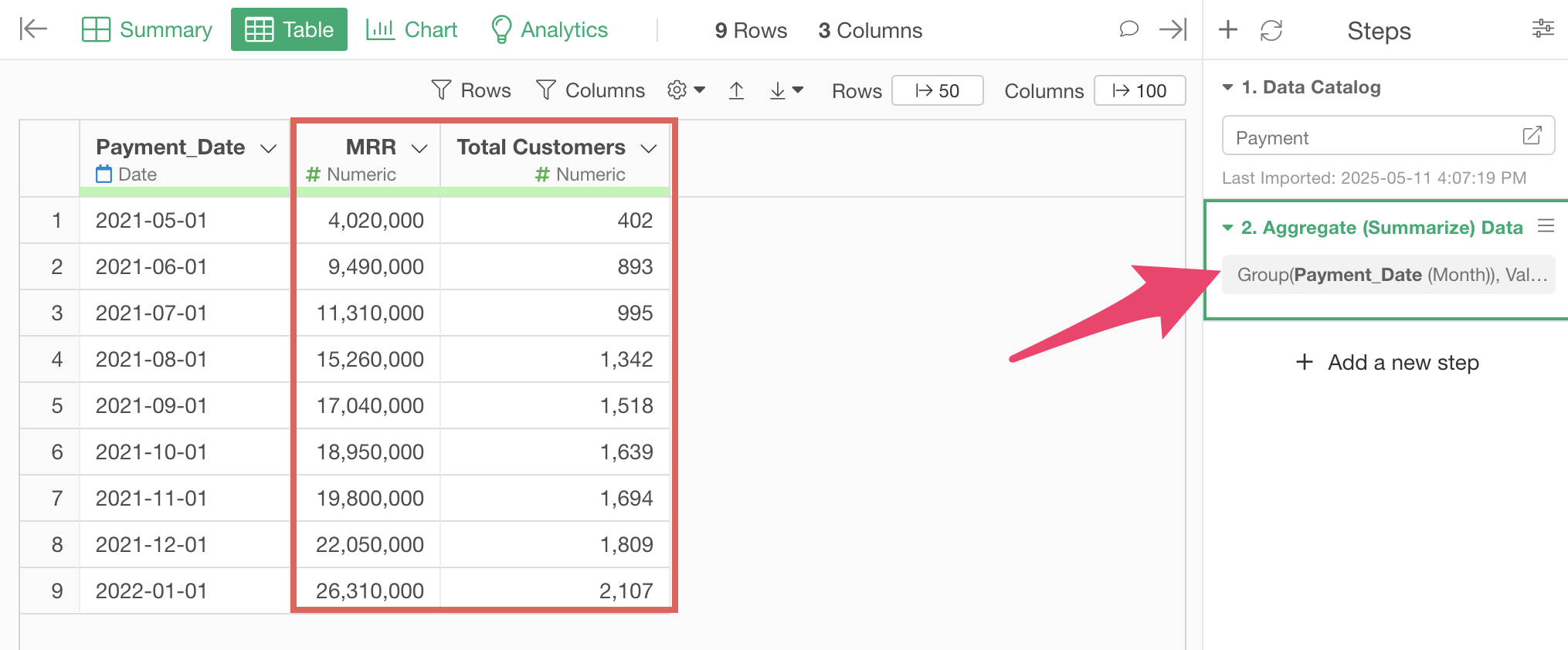Open step settings sliders icon
This screenshot has height=650, width=1568.
point(1543,29)
